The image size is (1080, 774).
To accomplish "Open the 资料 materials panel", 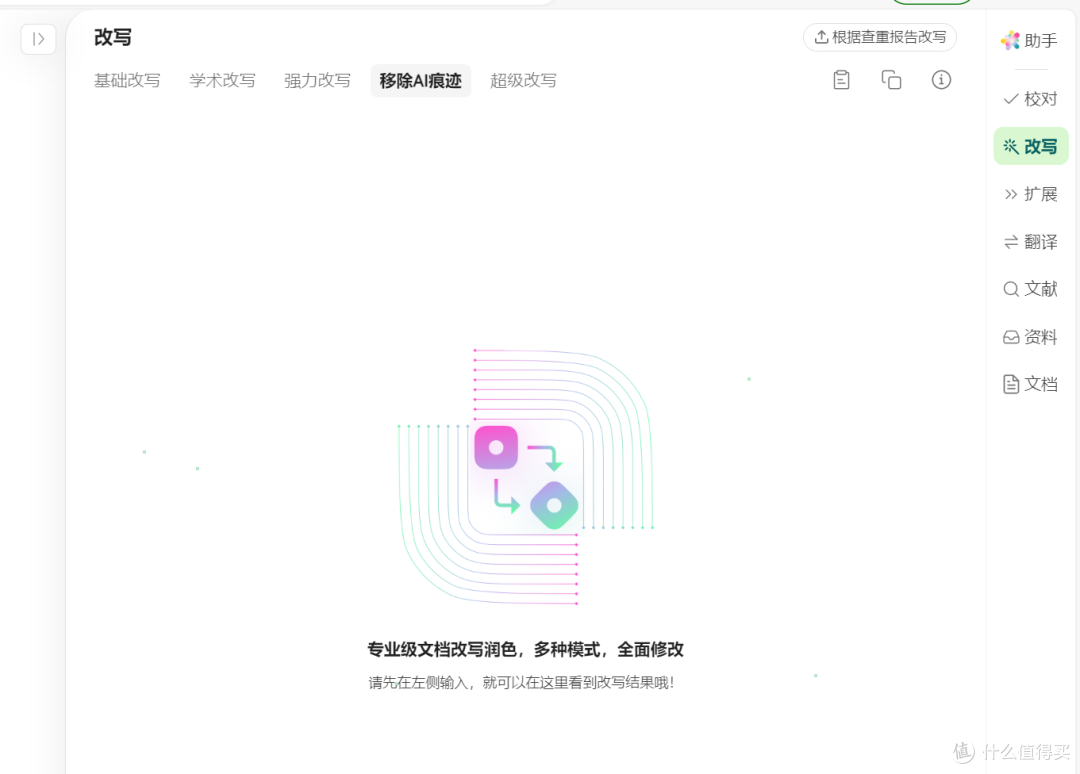I will [x=1030, y=336].
